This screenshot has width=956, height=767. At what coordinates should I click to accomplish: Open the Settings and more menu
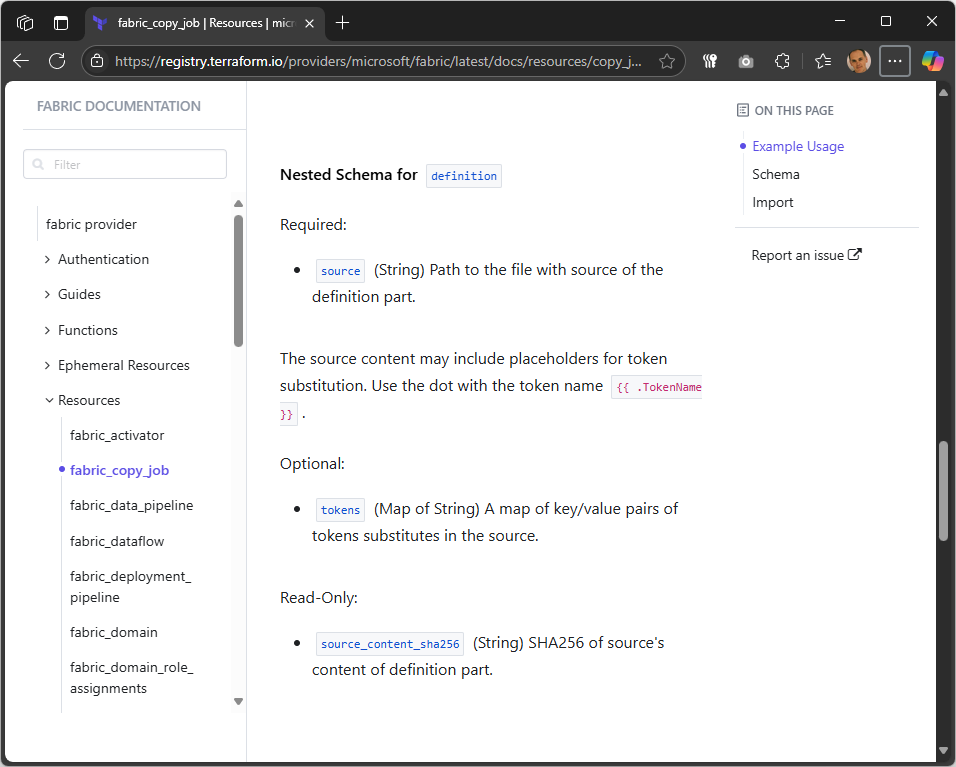coord(895,61)
